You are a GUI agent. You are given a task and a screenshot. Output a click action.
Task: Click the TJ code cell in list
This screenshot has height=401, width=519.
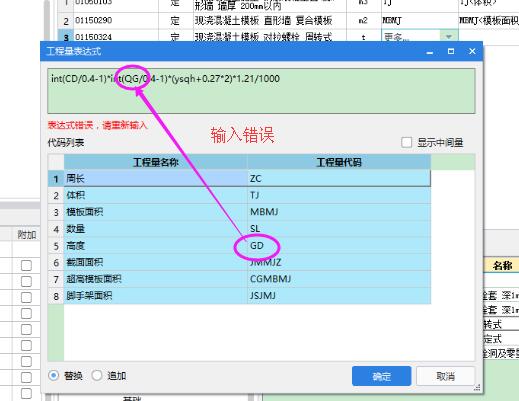point(339,195)
